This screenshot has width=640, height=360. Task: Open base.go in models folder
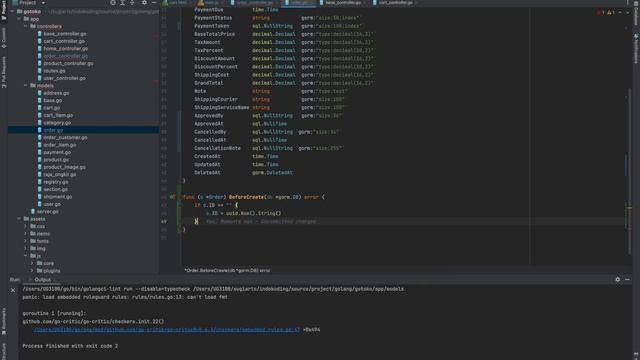tap(53, 100)
